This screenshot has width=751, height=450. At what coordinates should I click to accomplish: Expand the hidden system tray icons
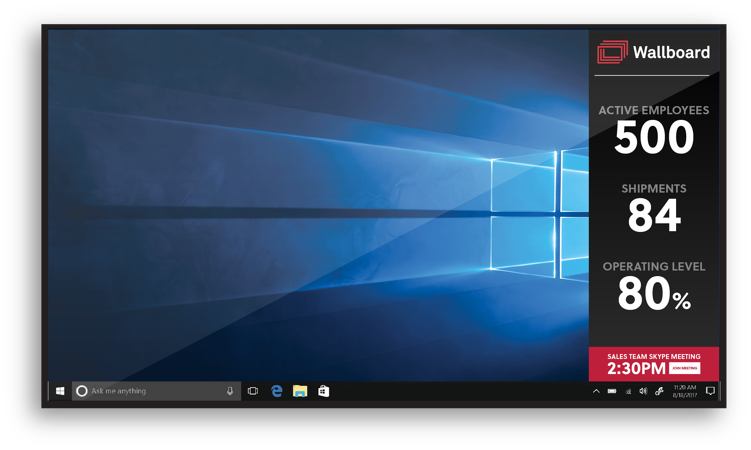click(x=596, y=391)
